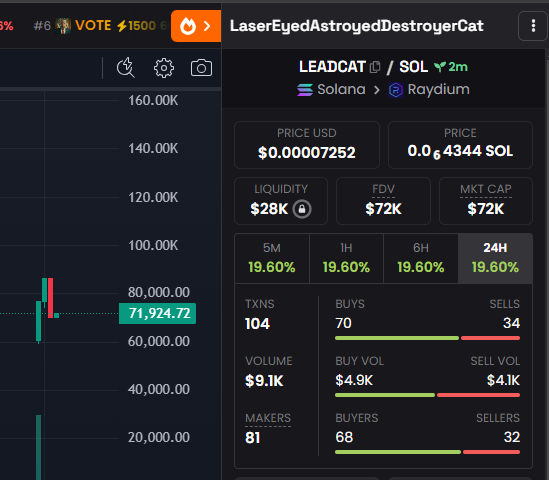The image size is (549, 480).
Task: Click the BUY VOL value $4.9K
Action: click(x=354, y=380)
